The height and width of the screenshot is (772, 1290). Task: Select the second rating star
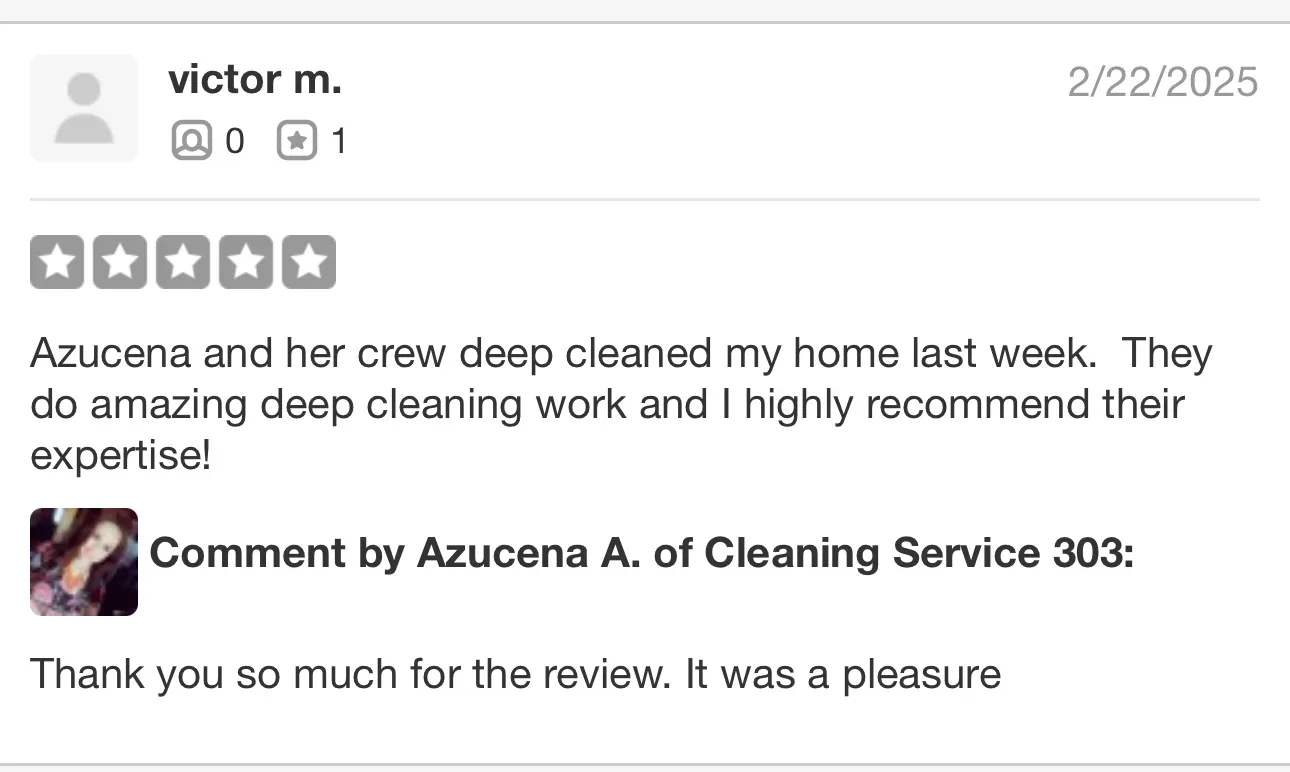(x=120, y=262)
